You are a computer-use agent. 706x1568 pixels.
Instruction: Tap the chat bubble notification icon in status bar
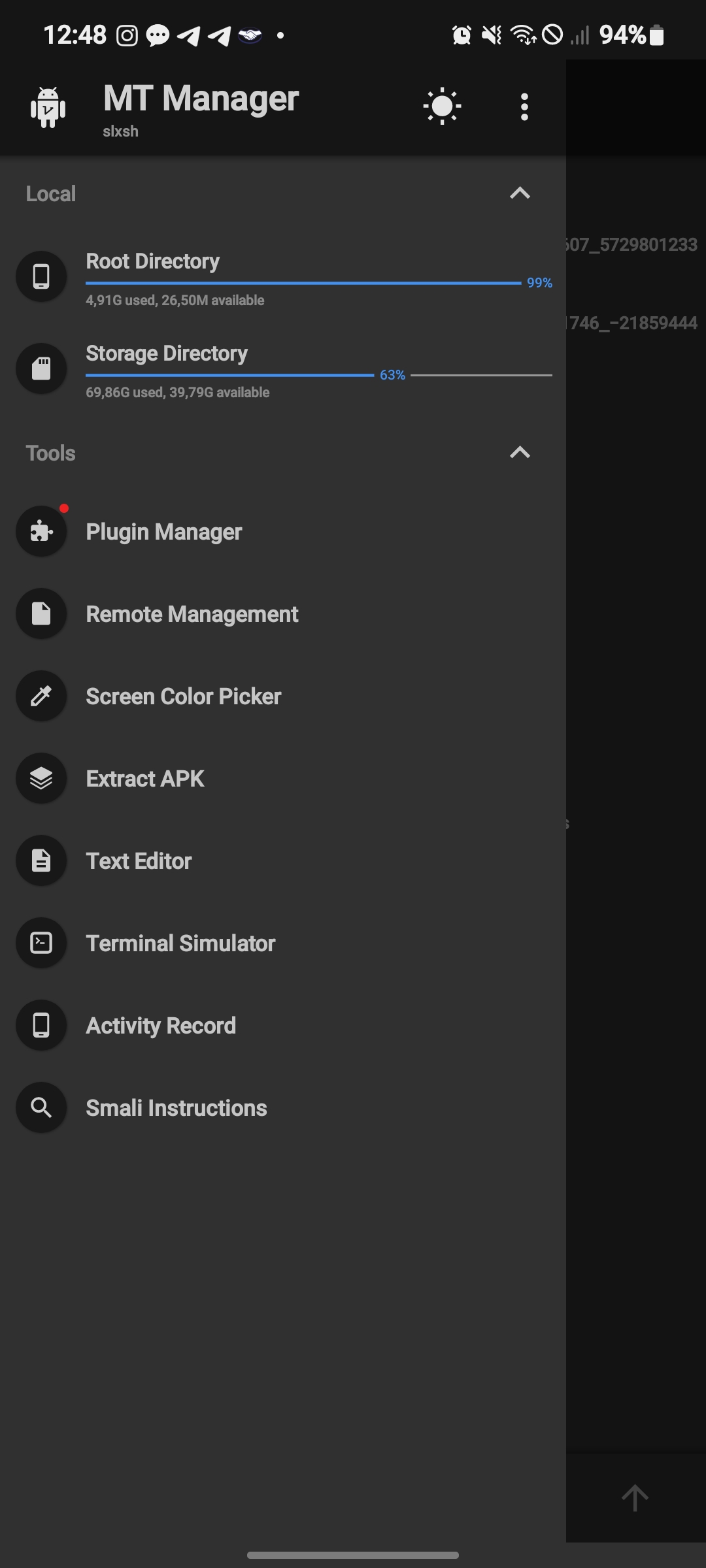click(158, 35)
